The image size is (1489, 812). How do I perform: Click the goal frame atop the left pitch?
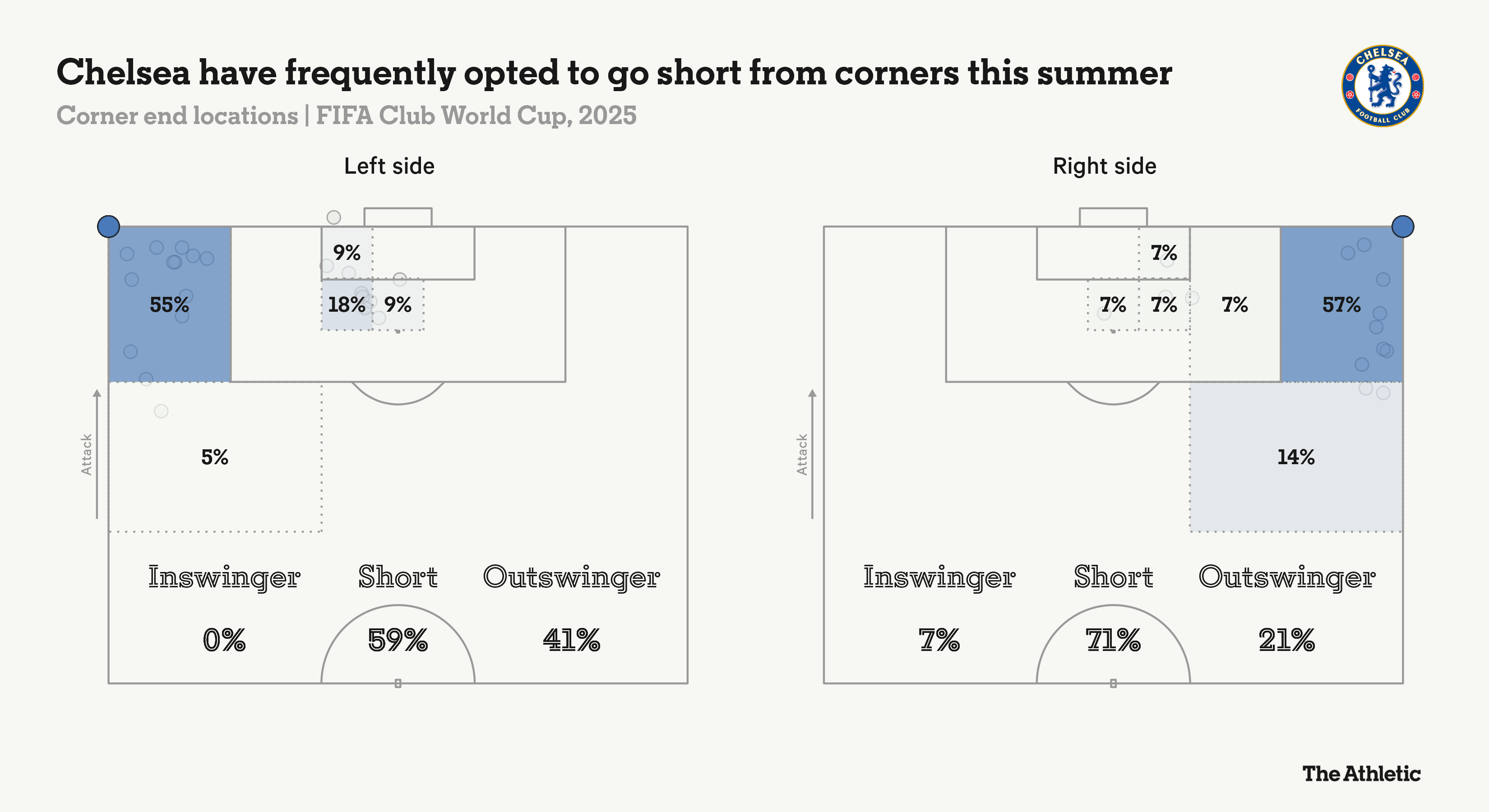click(398, 217)
